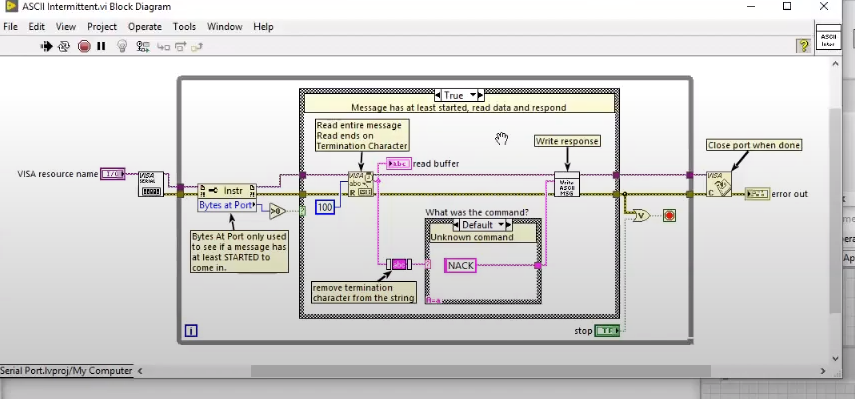This screenshot has height=399, width=855.
Task: Go to previous case of True structure
Action: (x=438, y=95)
